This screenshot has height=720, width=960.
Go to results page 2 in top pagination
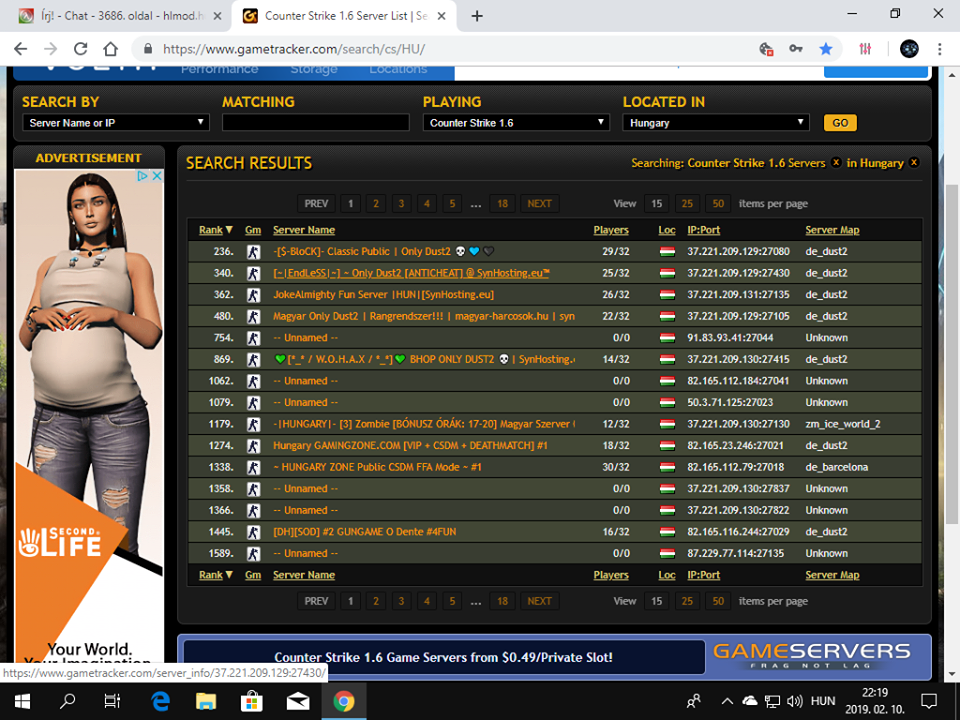tap(376, 203)
